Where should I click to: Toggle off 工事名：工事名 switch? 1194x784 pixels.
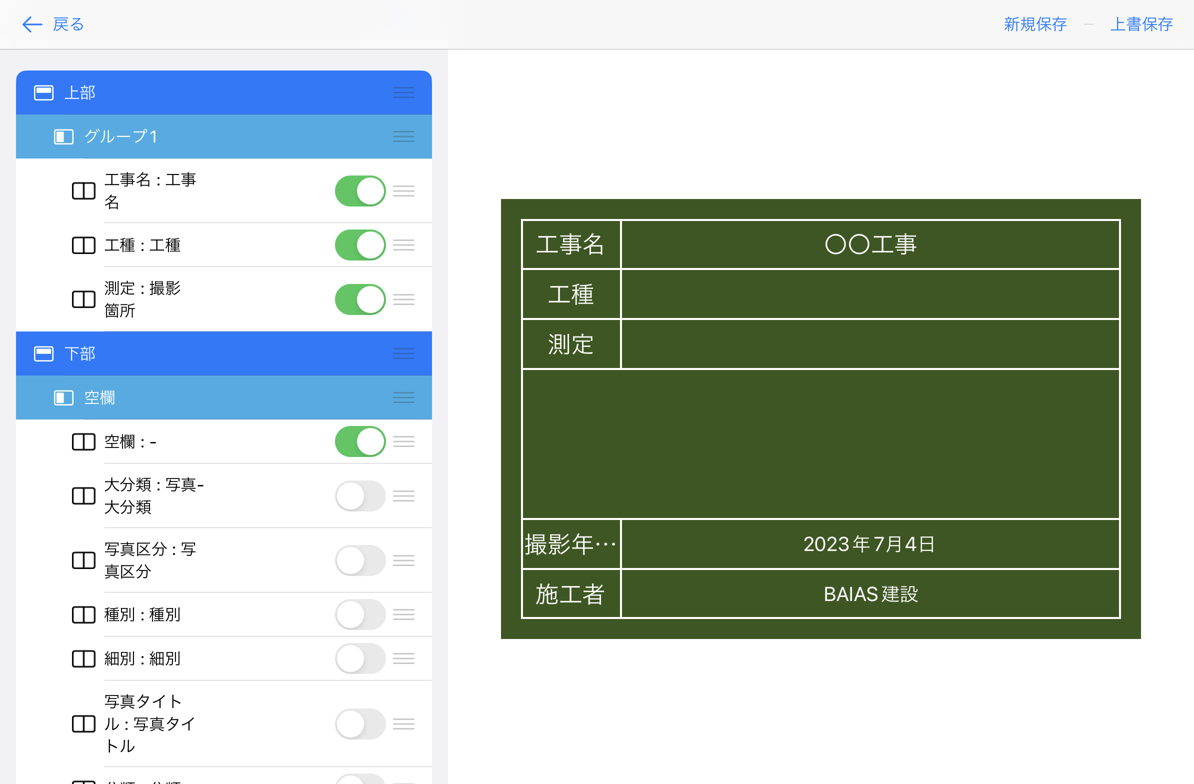[x=360, y=191]
